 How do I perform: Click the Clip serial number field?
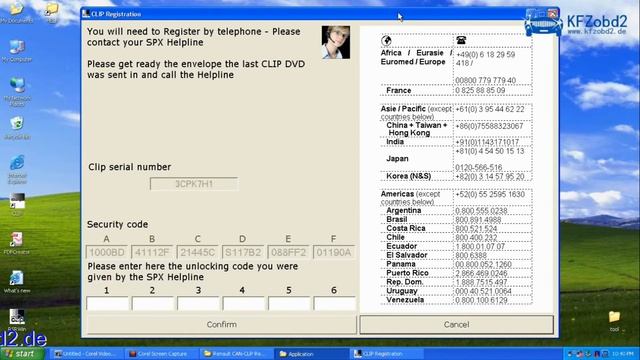click(x=194, y=184)
